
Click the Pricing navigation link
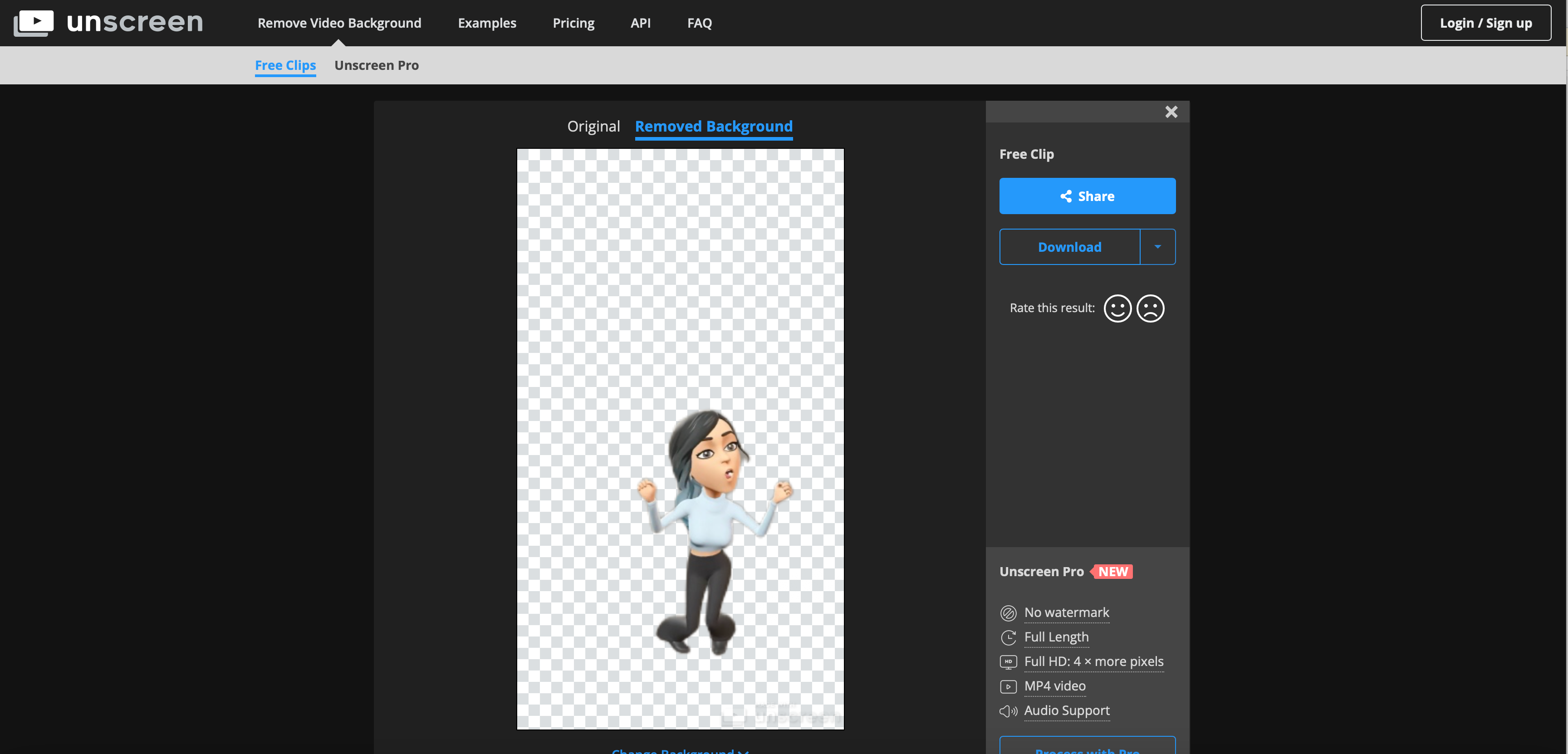[574, 22]
